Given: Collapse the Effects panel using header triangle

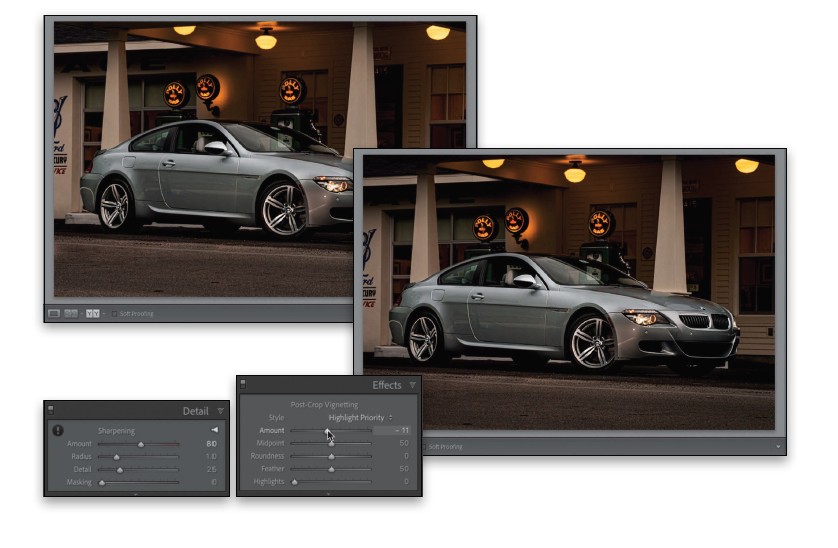Looking at the screenshot, I should tap(412, 385).
